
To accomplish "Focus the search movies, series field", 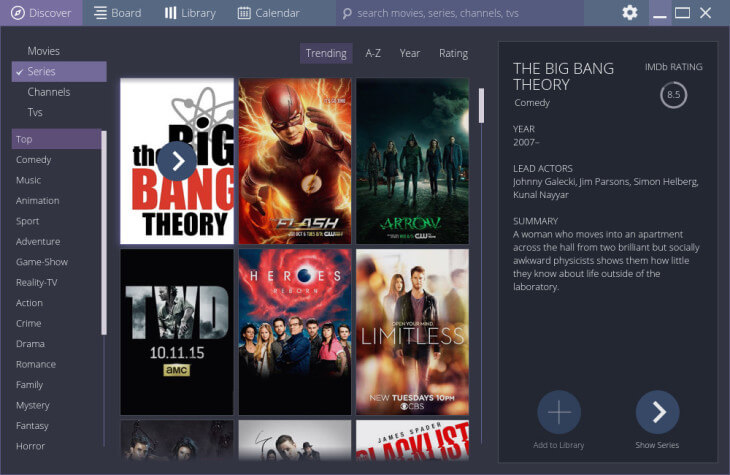I will click(x=460, y=13).
